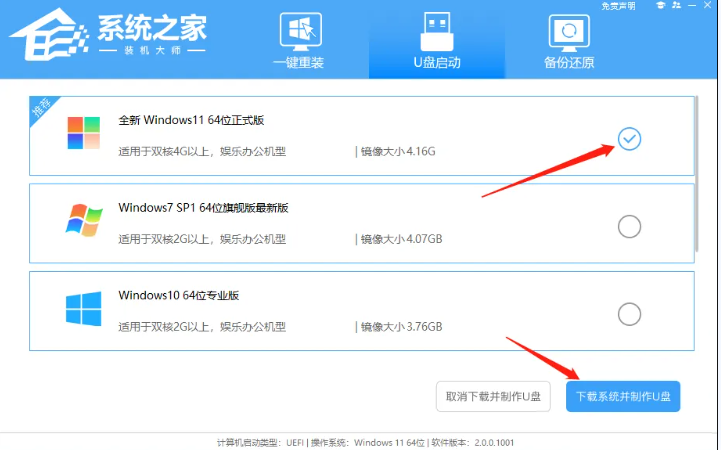Image resolution: width=721 pixels, height=450 pixels.
Task: Select the Windows7 SP1 旗舰版 radio button
Action: coord(629,227)
